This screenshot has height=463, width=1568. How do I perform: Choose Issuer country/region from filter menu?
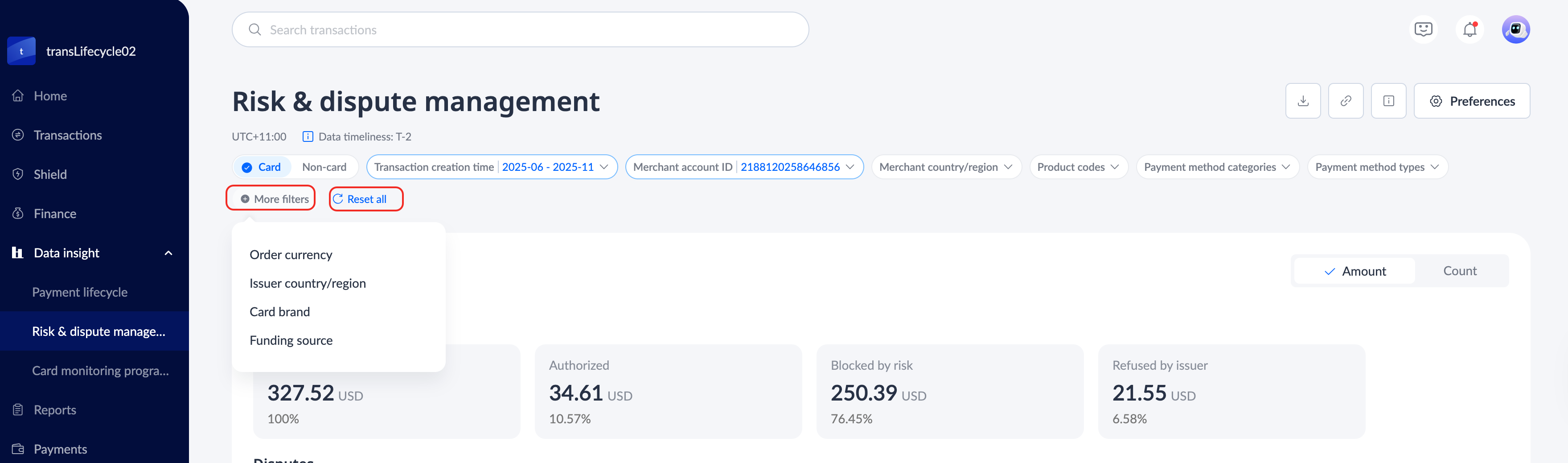(x=308, y=283)
